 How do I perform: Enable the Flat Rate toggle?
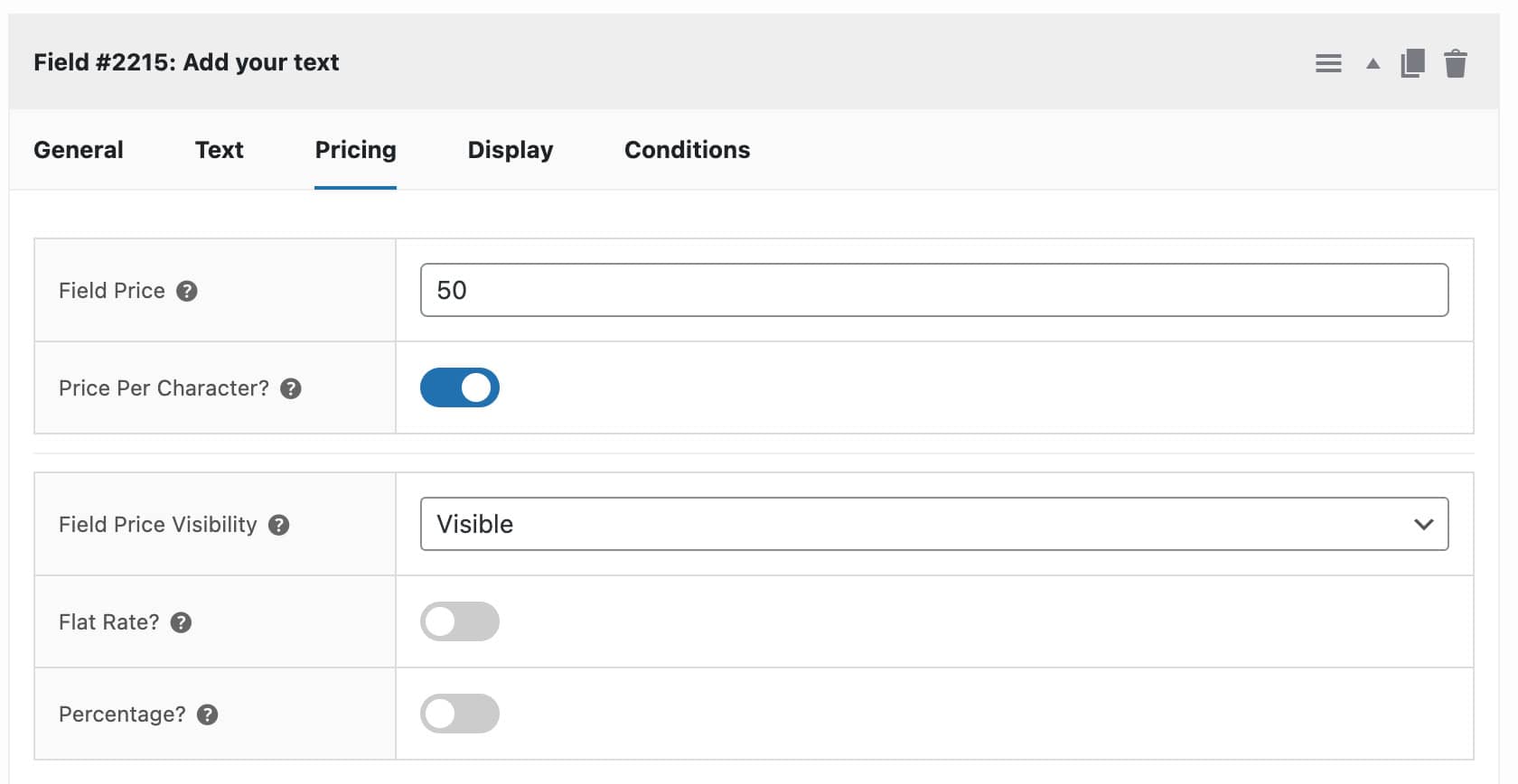(460, 621)
